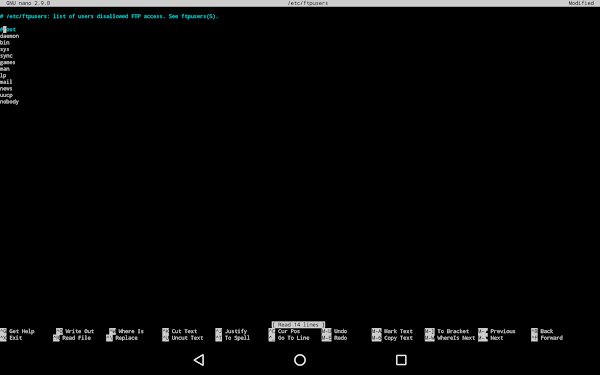Tap the Android Recents square button
Screen dimensions: 600x375
tap(401, 360)
